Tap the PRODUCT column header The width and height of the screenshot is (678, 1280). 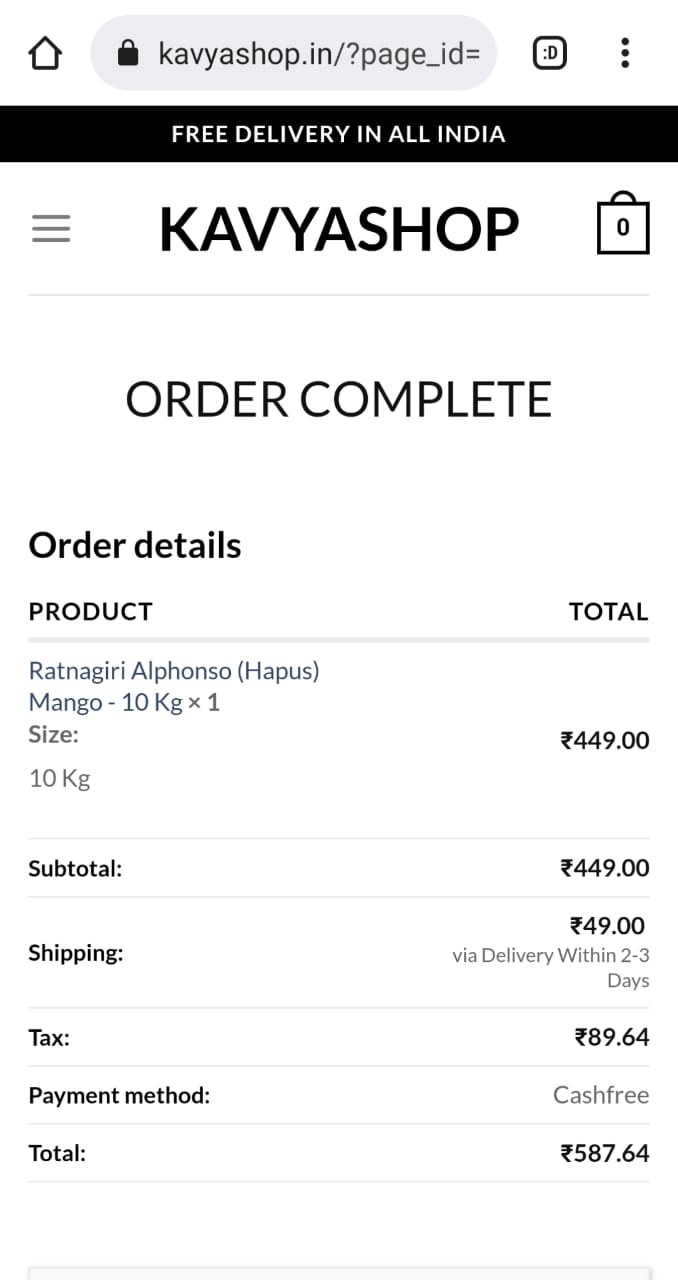(91, 611)
